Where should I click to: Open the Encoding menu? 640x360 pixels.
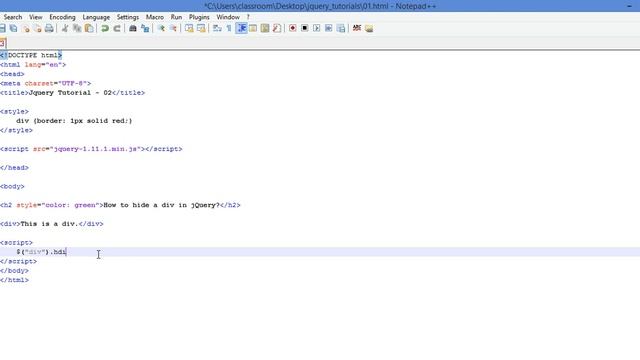pyautogui.click(x=62, y=17)
